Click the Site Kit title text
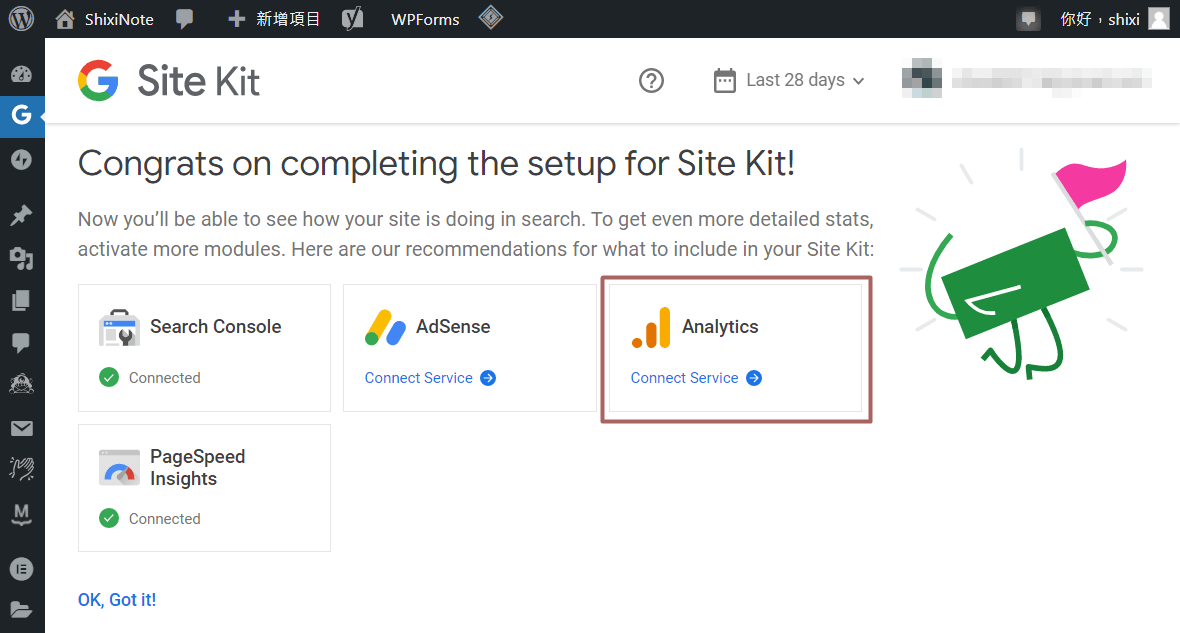This screenshot has height=633, width=1180. click(198, 81)
